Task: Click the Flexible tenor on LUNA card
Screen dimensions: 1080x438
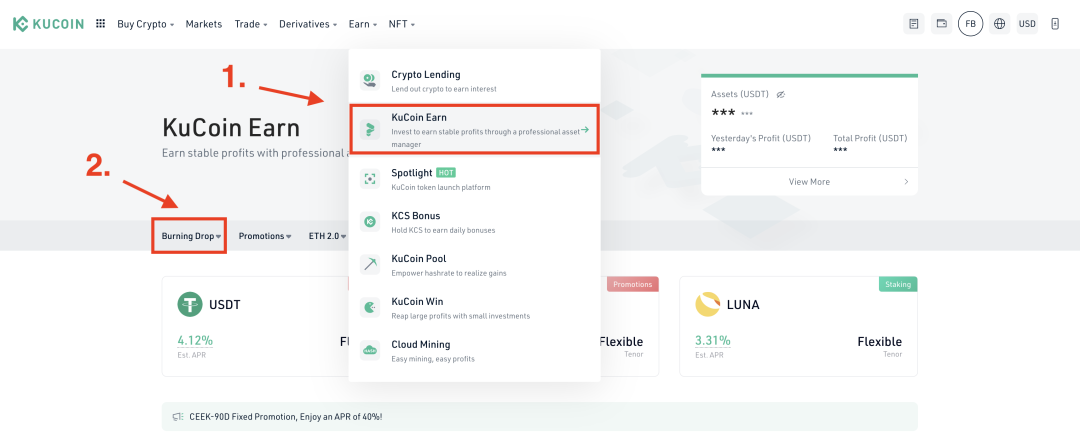Action: point(880,342)
